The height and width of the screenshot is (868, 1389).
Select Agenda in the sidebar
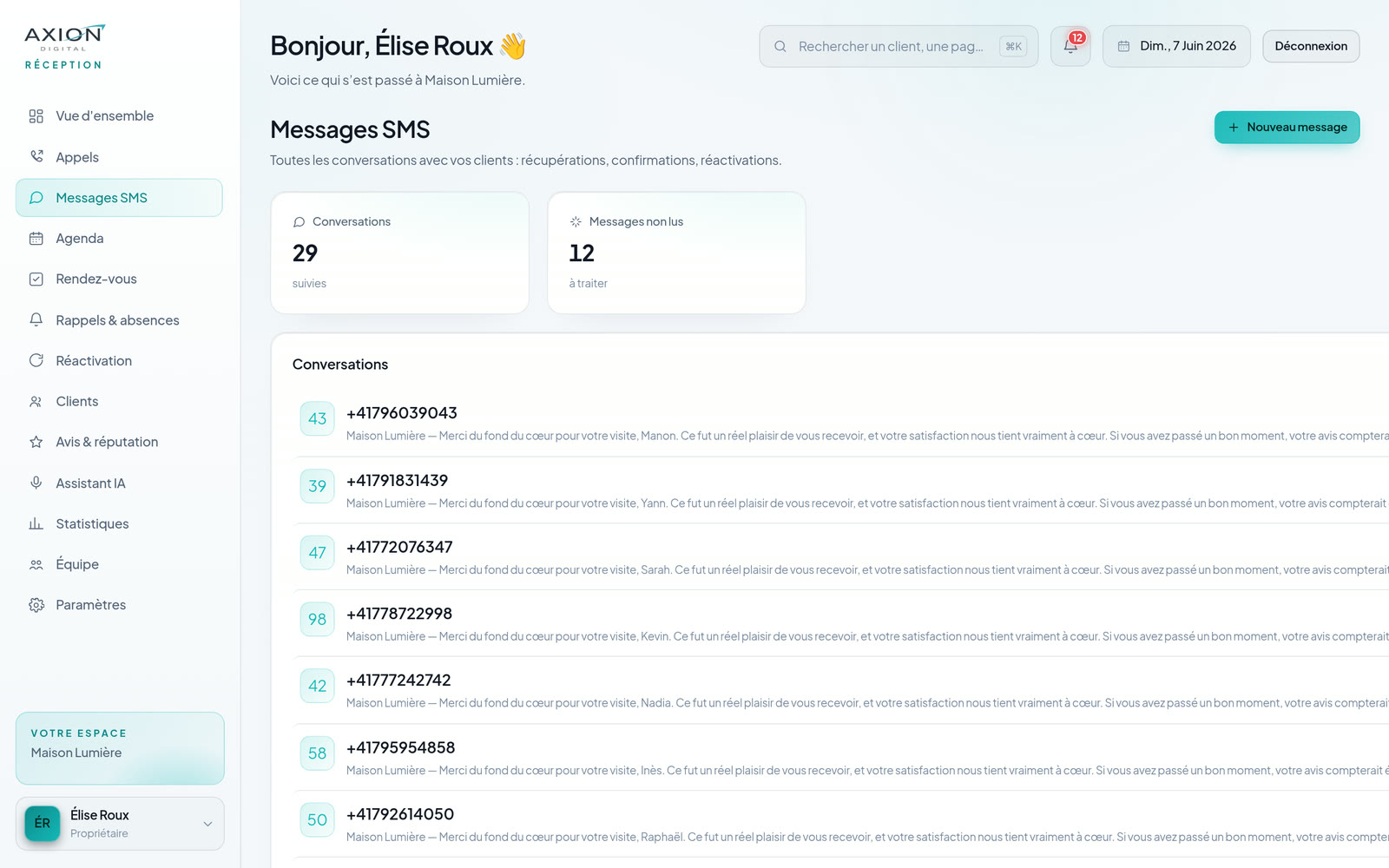tap(119, 239)
